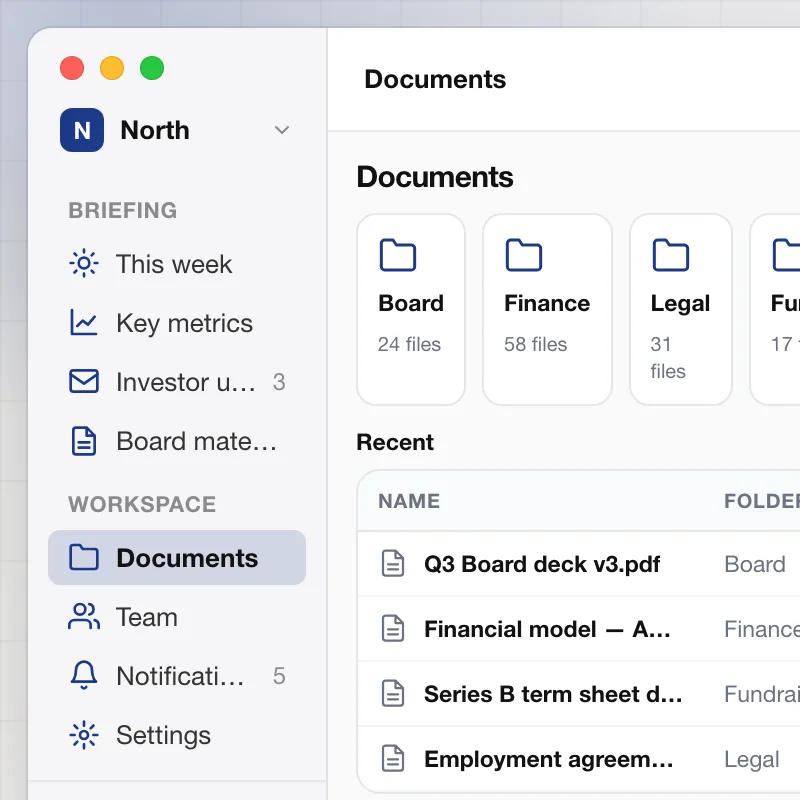Click the 24 files count text

pyautogui.click(x=409, y=344)
